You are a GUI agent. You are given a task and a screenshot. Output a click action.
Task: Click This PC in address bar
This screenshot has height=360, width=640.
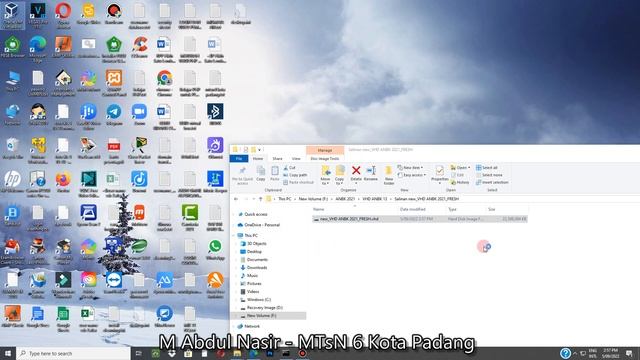tap(284, 199)
